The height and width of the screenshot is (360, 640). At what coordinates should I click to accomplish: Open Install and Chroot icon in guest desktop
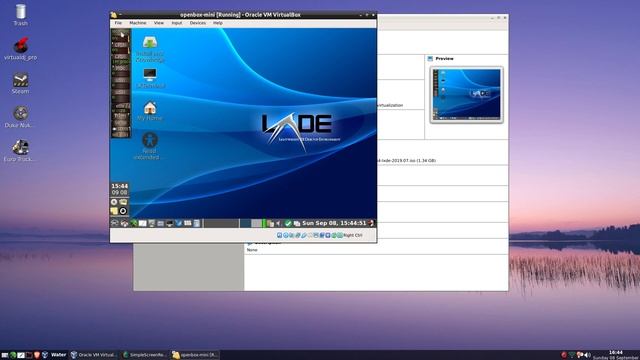150,49
